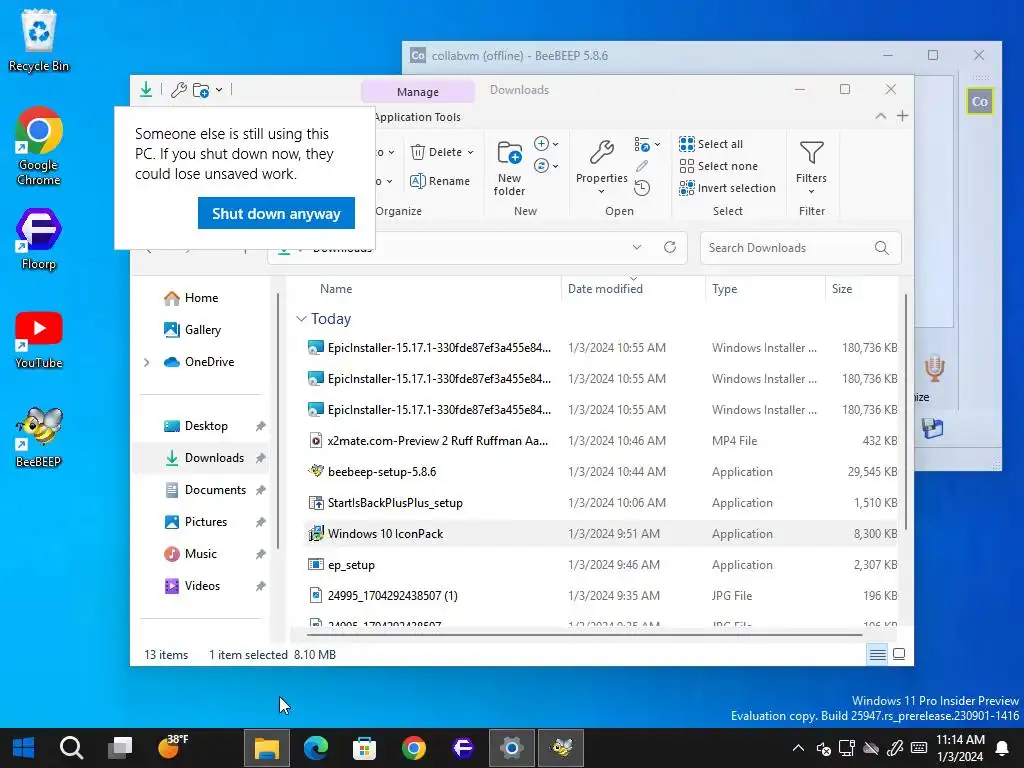Click Select all
The height and width of the screenshot is (768, 1024).
[711, 144]
